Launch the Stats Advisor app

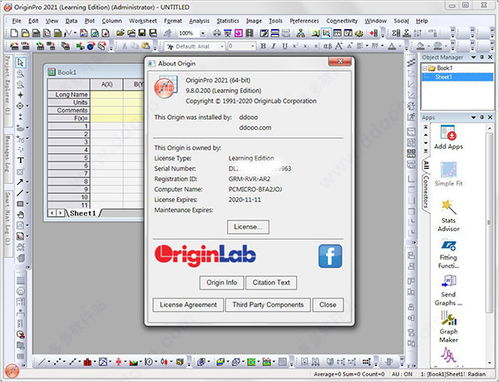tap(448, 215)
